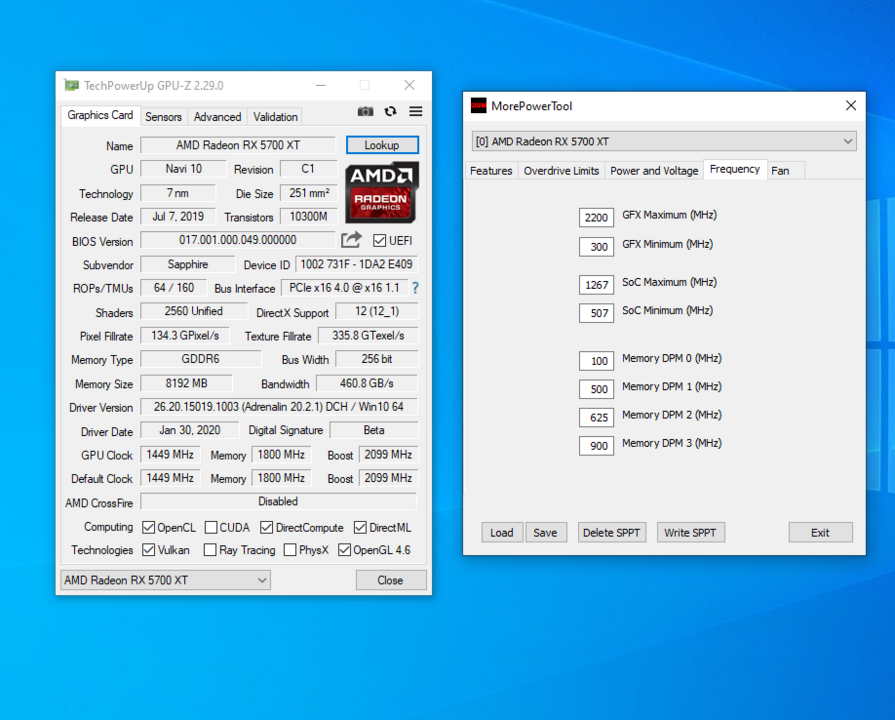Click the SoC Maximum value field

[x=596, y=285]
